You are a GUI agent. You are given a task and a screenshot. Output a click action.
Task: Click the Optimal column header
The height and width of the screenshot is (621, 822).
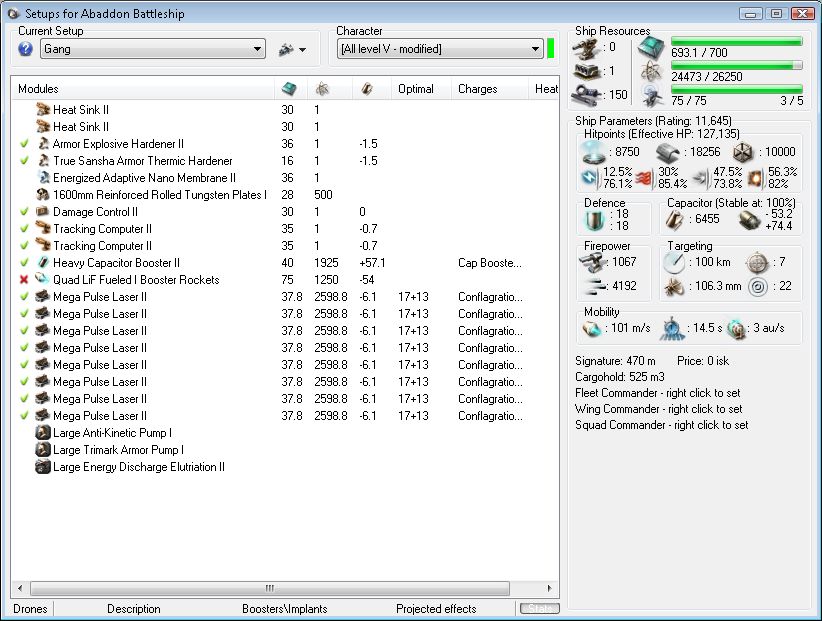coord(416,89)
